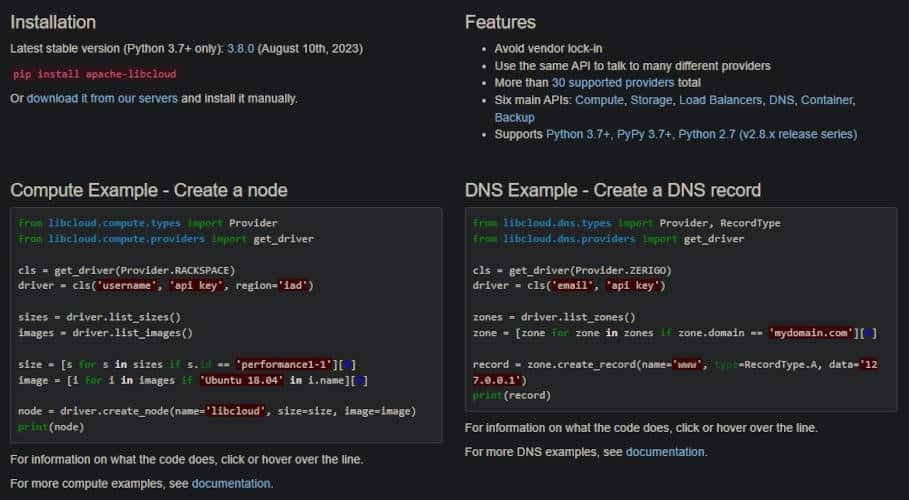Go to the Load Balancers link
This screenshot has width=909, height=500.
(x=719, y=100)
